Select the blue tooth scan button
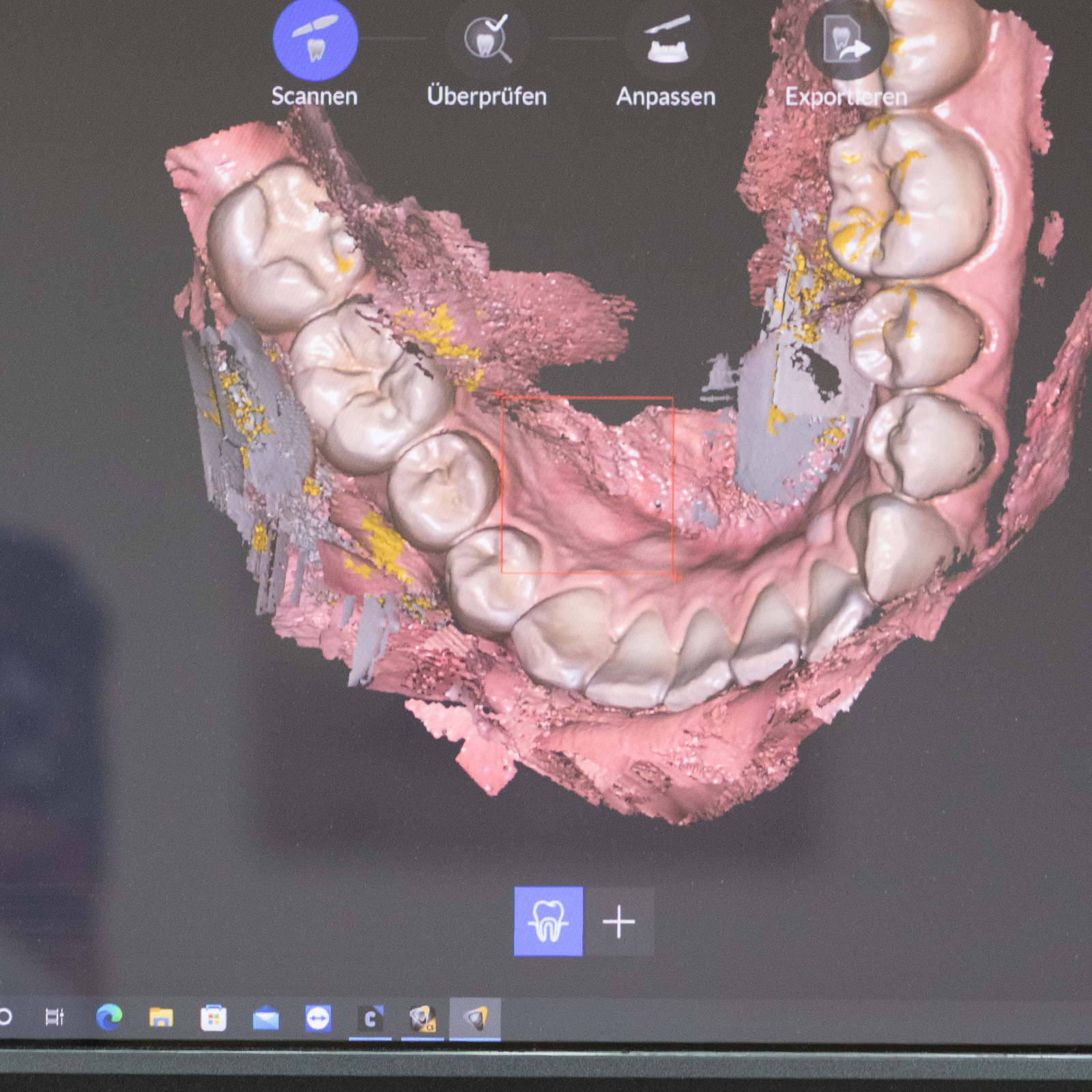Viewport: 1092px width, 1092px height. coord(548,921)
